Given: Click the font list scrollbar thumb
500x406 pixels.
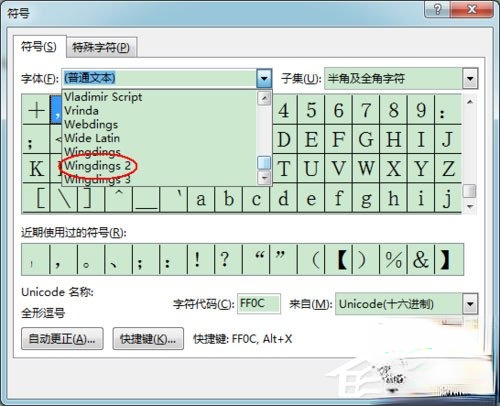Looking at the screenshot, I should click(264, 163).
